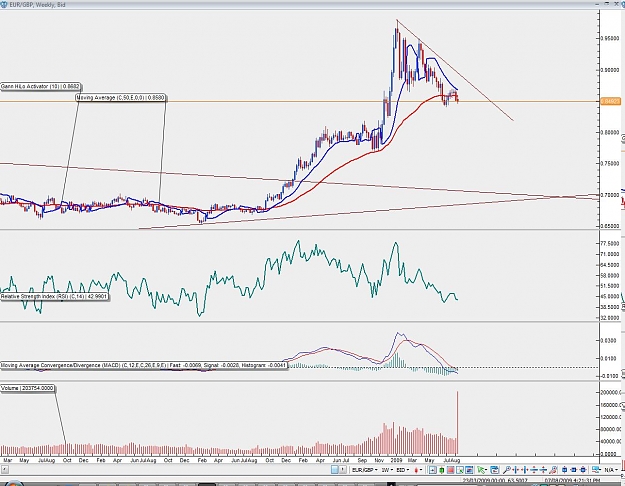This screenshot has height=486, width=625.
Task: Click the chart-with-pencil icon in toolbar
Action: (x=460, y=470)
